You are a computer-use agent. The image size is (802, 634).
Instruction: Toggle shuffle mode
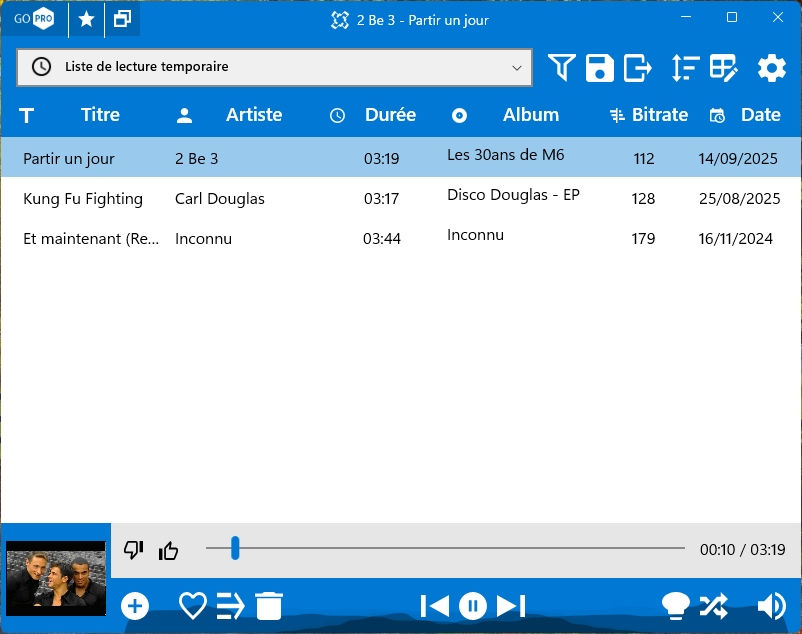714,606
